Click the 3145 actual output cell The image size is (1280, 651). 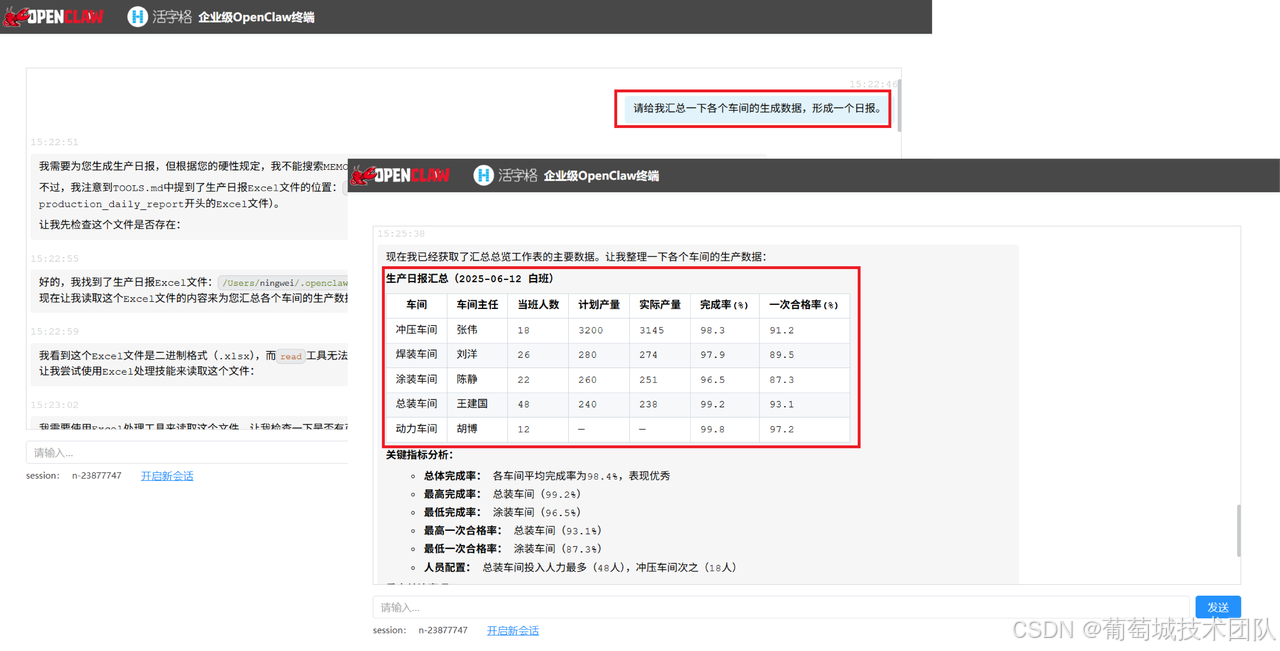(x=660, y=330)
